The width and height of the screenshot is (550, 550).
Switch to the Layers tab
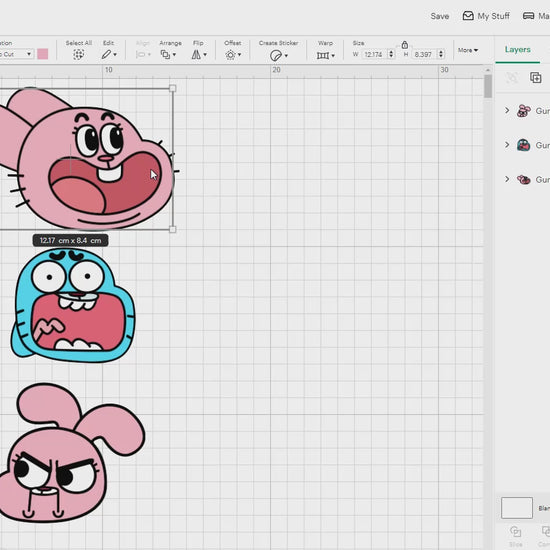[517, 50]
